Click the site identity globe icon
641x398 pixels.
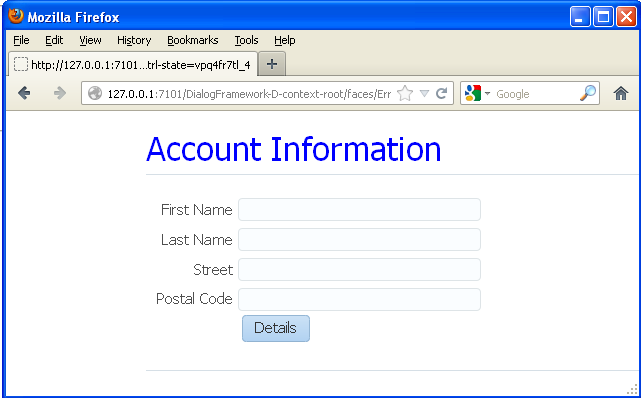pos(95,93)
